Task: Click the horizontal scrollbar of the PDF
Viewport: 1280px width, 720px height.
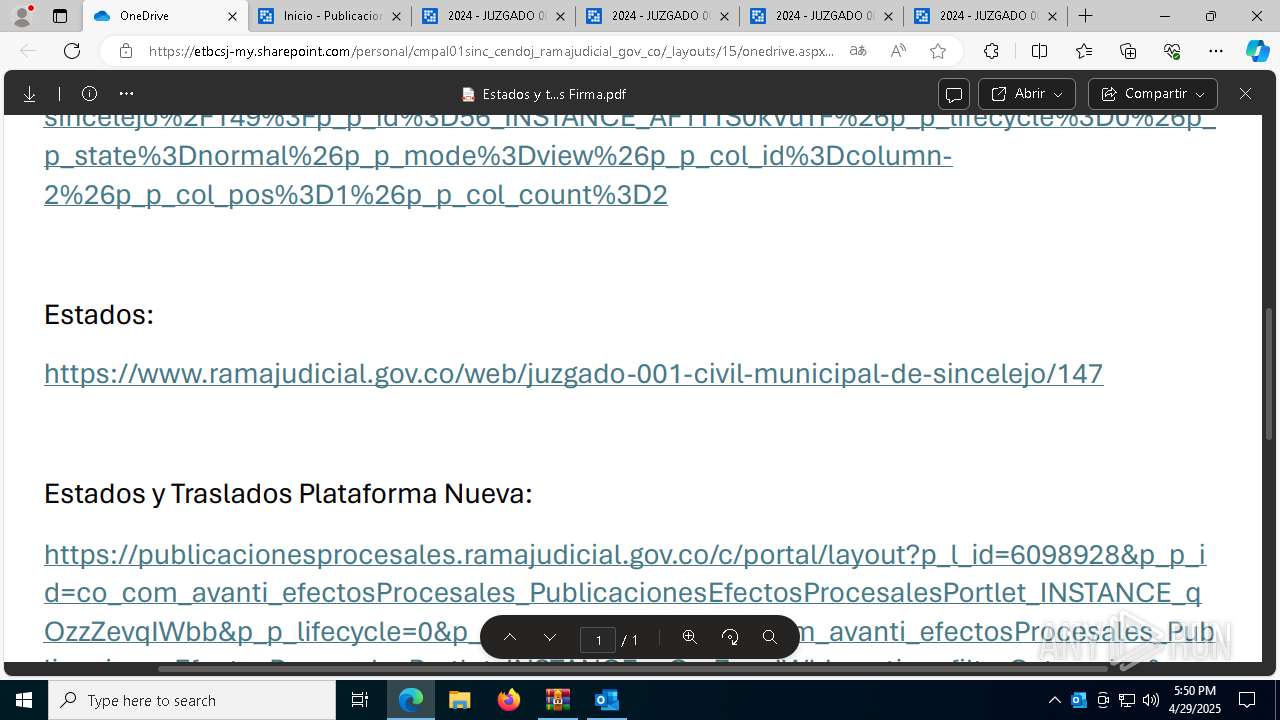Action: coord(633,668)
